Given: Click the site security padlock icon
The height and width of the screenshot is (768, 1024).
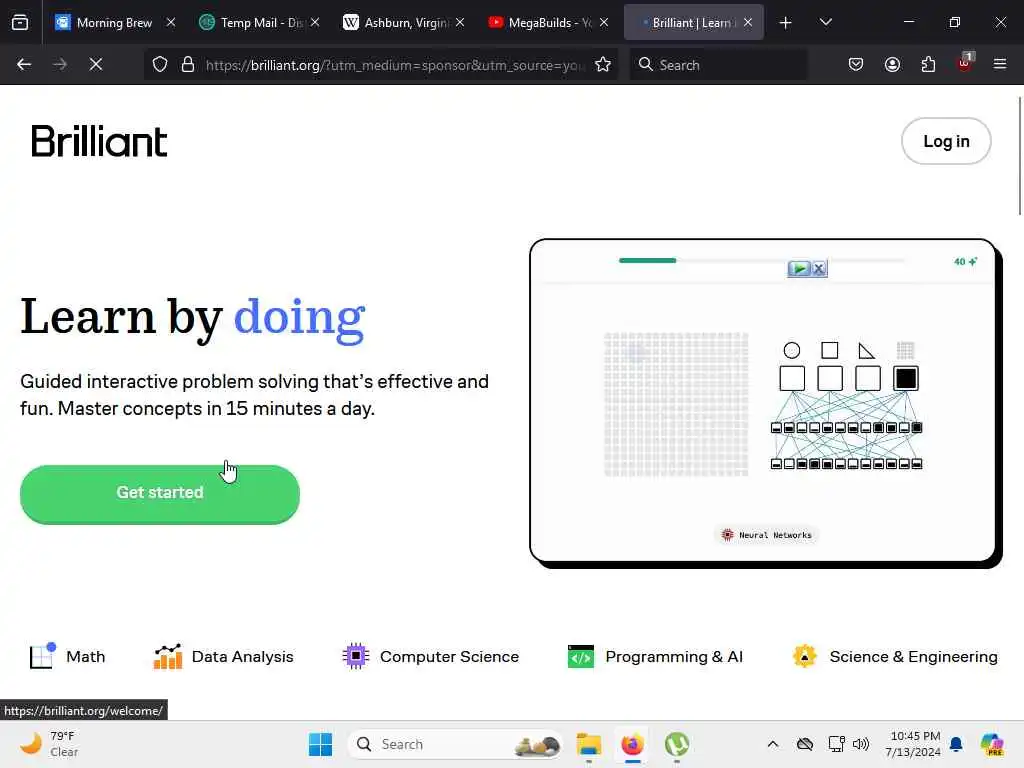Looking at the screenshot, I should point(188,65).
